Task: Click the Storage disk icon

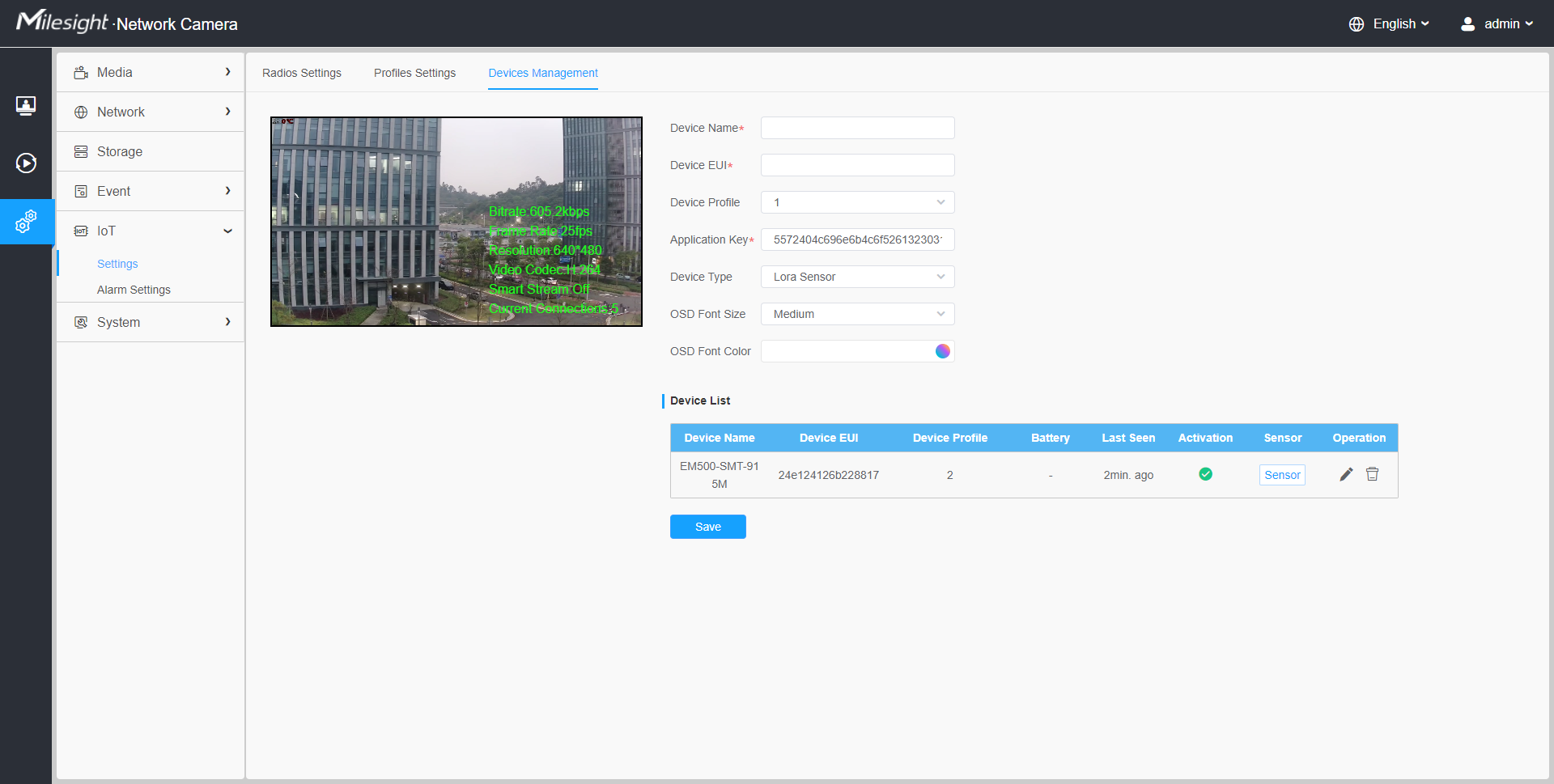Action: click(x=81, y=152)
